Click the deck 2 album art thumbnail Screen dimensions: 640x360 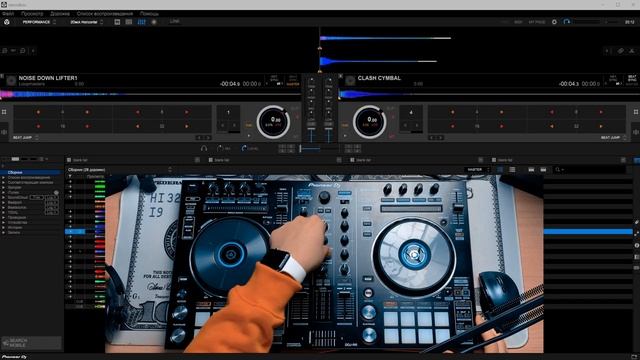(x=350, y=81)
